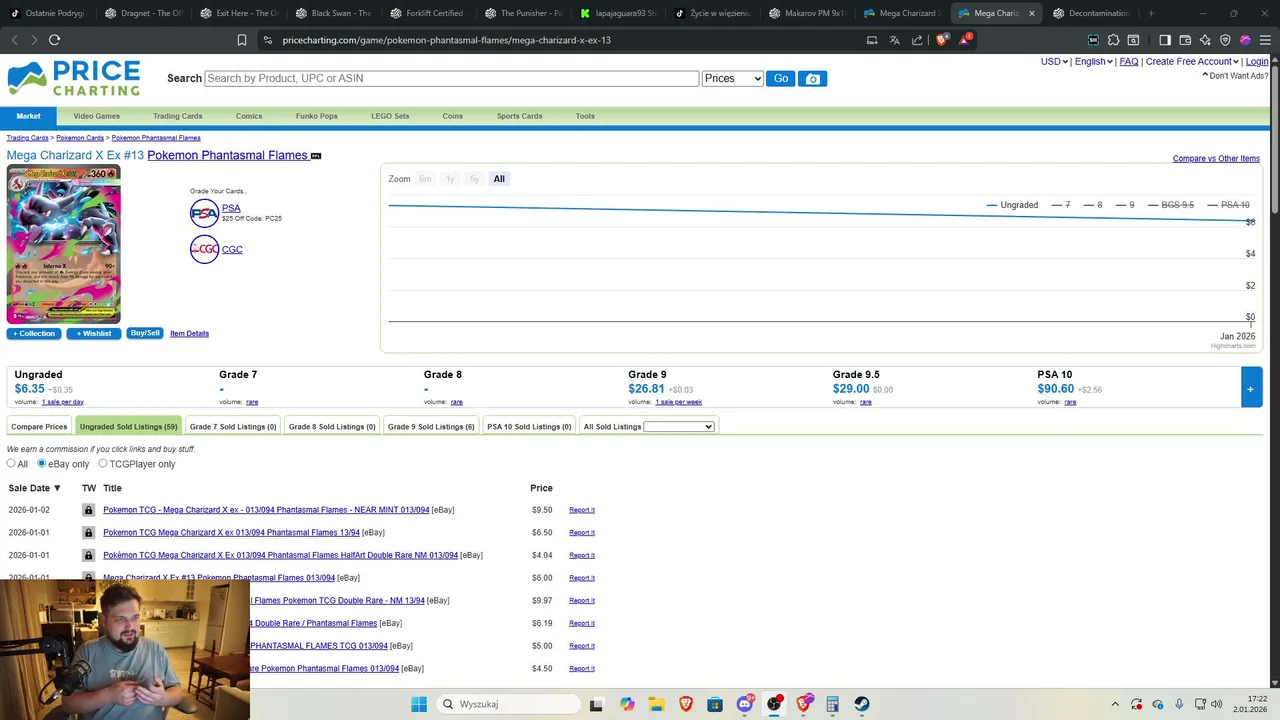Select the 'TCGPlayer only' radio button
Viewport: 1280px width, 720px height.
pyautogui.click(x=103, y=464)
